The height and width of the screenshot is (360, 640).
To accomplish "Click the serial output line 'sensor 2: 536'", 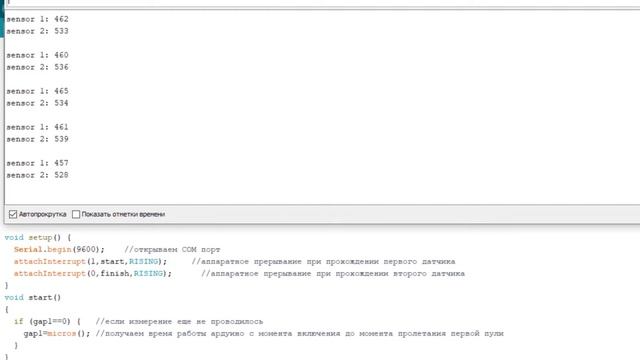I will 37,67.
